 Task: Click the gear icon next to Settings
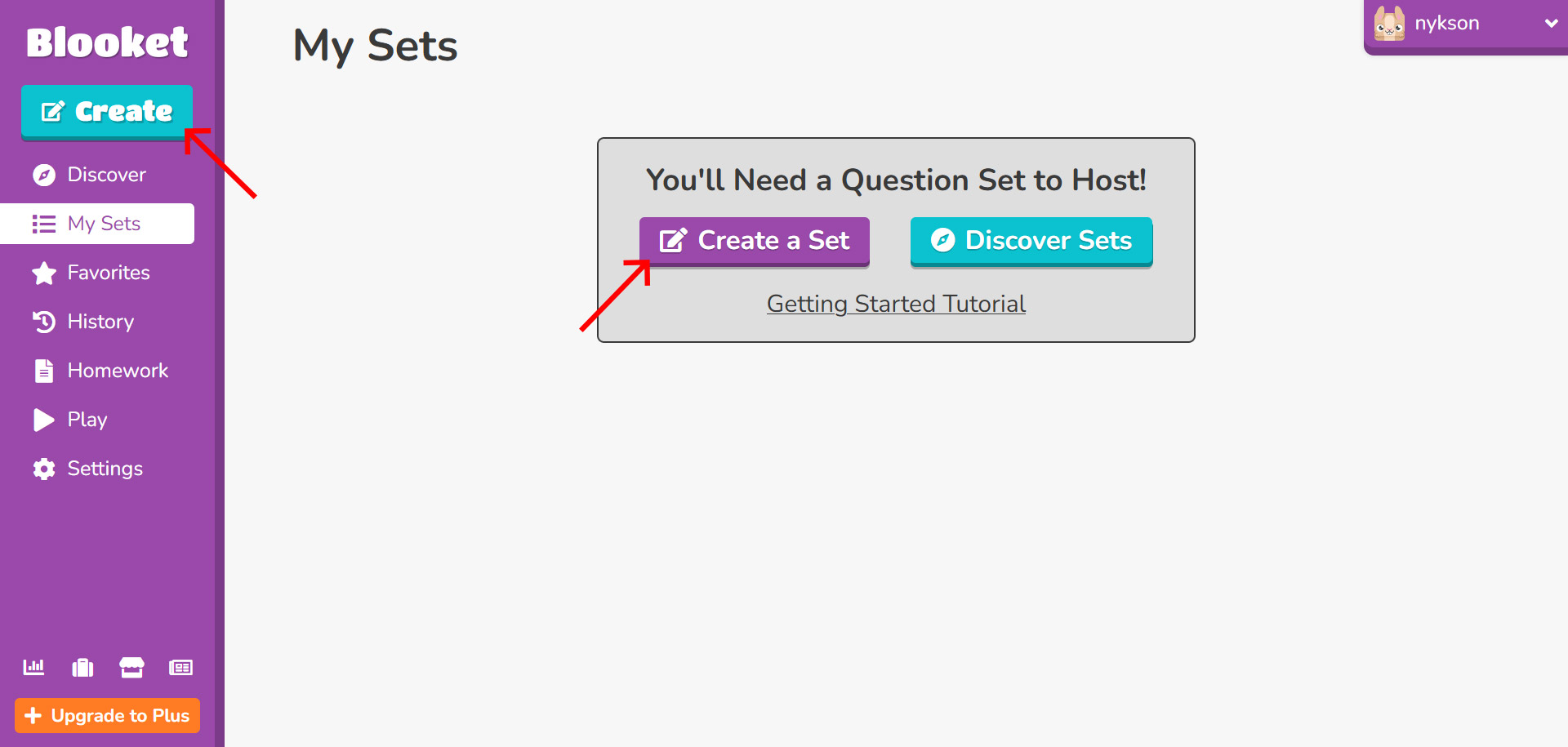(x=43, y=469)
